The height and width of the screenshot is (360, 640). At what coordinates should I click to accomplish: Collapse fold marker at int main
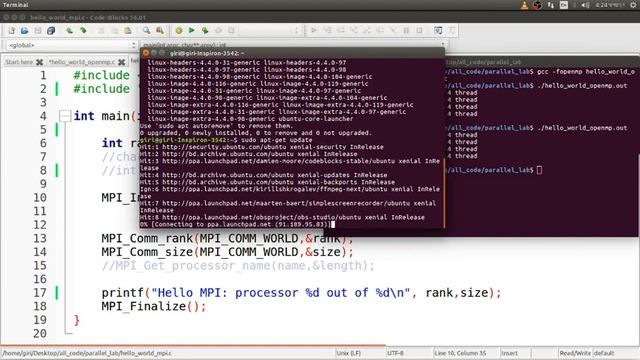[x=65, y=116]
